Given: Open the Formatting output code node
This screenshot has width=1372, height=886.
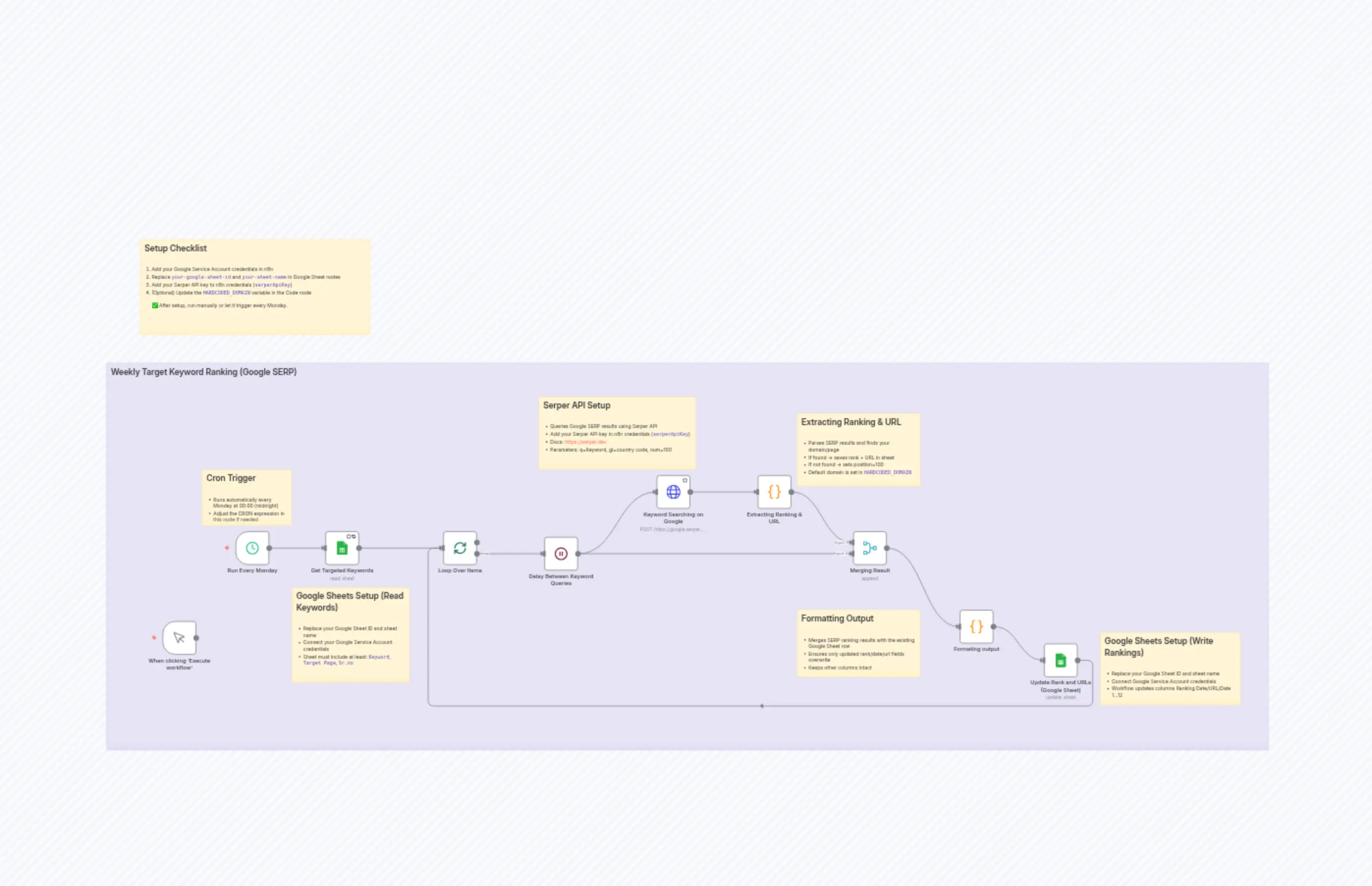Looking at the screenshot, I should tap(976, 626).
